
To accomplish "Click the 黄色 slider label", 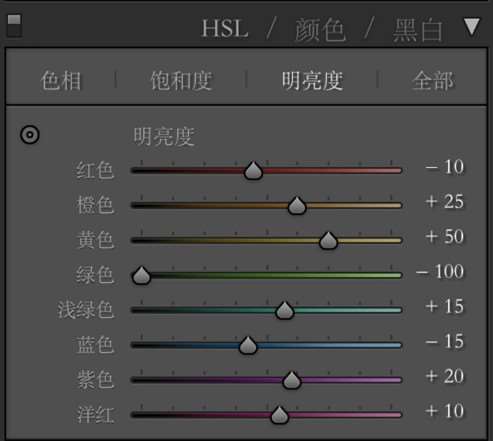I will point(95,240).
